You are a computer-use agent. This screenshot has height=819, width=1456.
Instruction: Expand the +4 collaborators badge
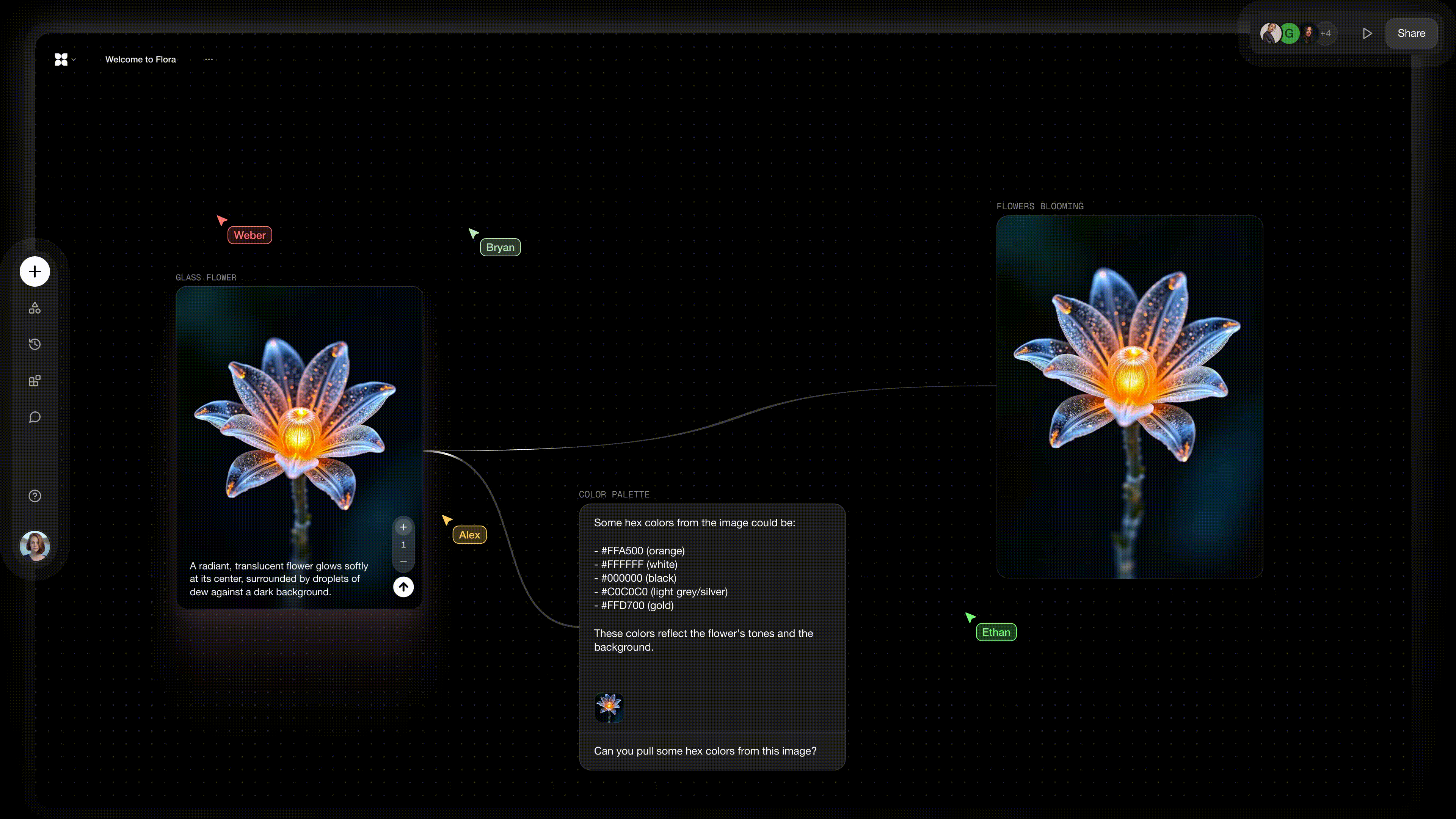click(1326, 33)
